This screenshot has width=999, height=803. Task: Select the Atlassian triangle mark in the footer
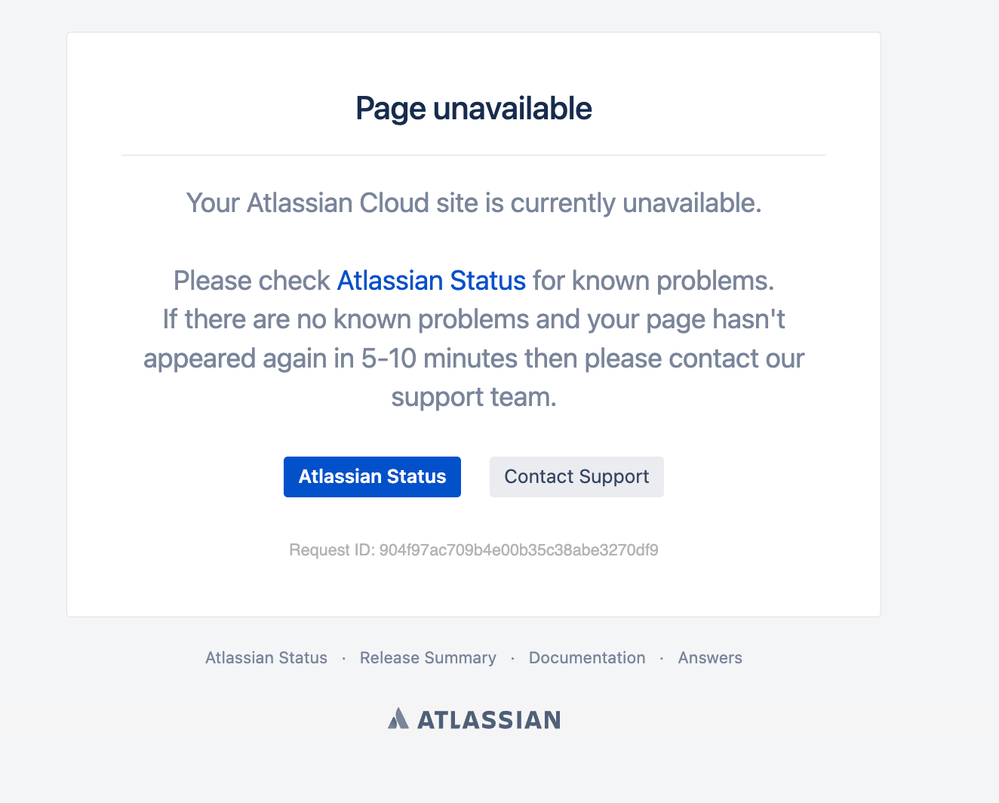pos(397,718)
